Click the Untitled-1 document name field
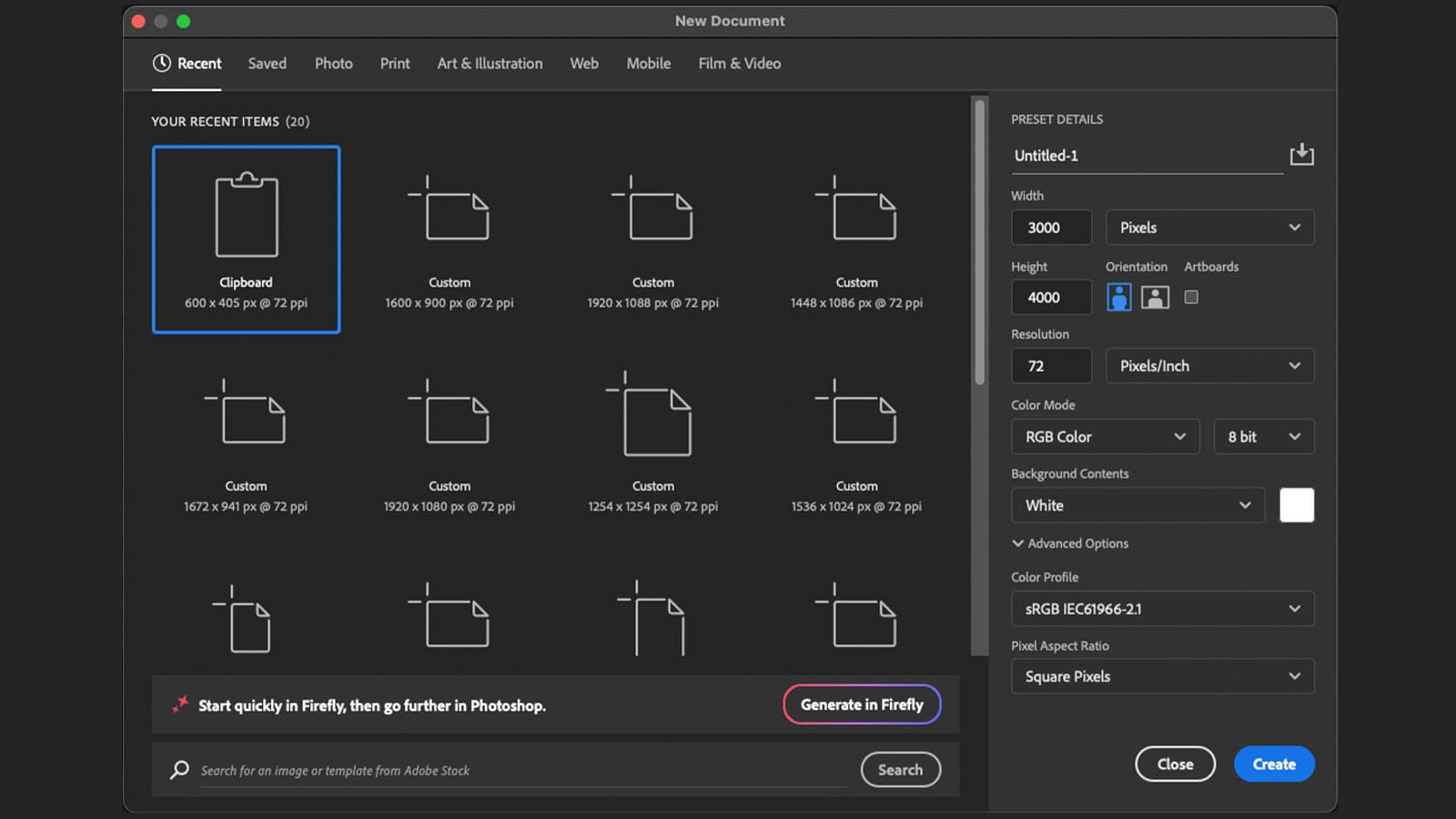The height and width of the screenshot is (819, 1456). [1147, 156]
